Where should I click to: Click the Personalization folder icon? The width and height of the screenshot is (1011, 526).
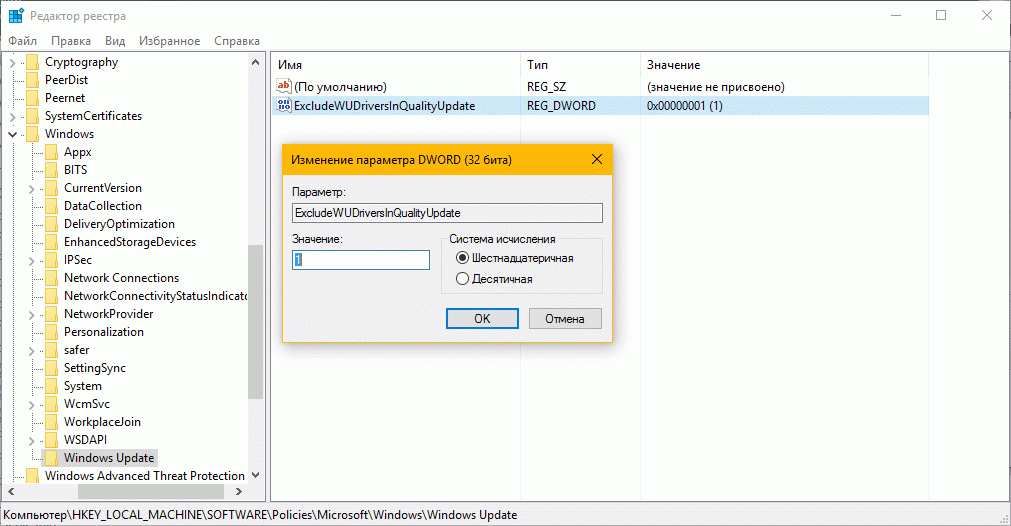(x=51, y=332)
